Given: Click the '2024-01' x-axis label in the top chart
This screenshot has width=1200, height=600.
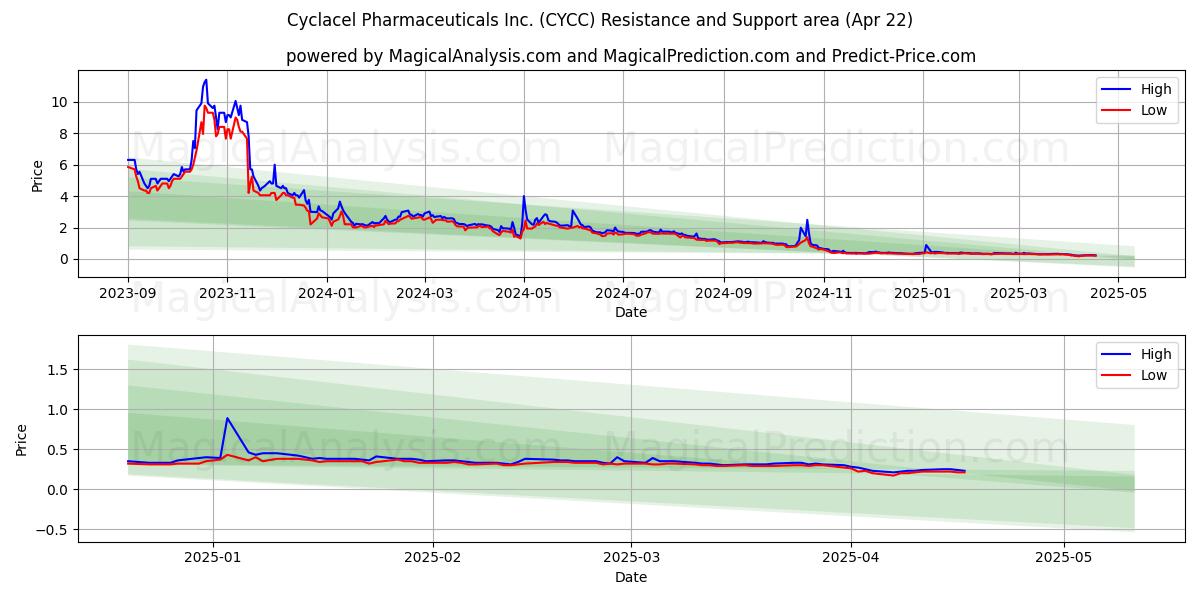Looking at the screenshot, I should [x=326, y=294].
